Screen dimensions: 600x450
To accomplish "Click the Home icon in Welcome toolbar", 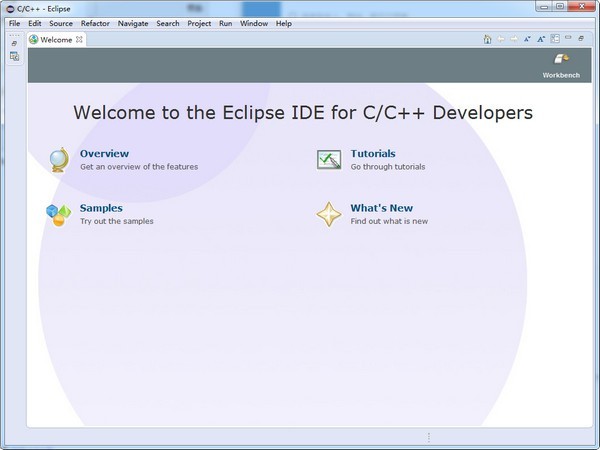I will (x=487, y=39).
